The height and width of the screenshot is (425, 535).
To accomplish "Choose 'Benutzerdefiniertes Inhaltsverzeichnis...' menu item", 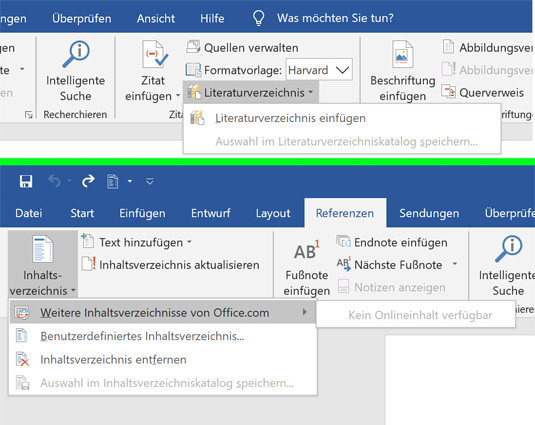I will [x=162, y=336].
